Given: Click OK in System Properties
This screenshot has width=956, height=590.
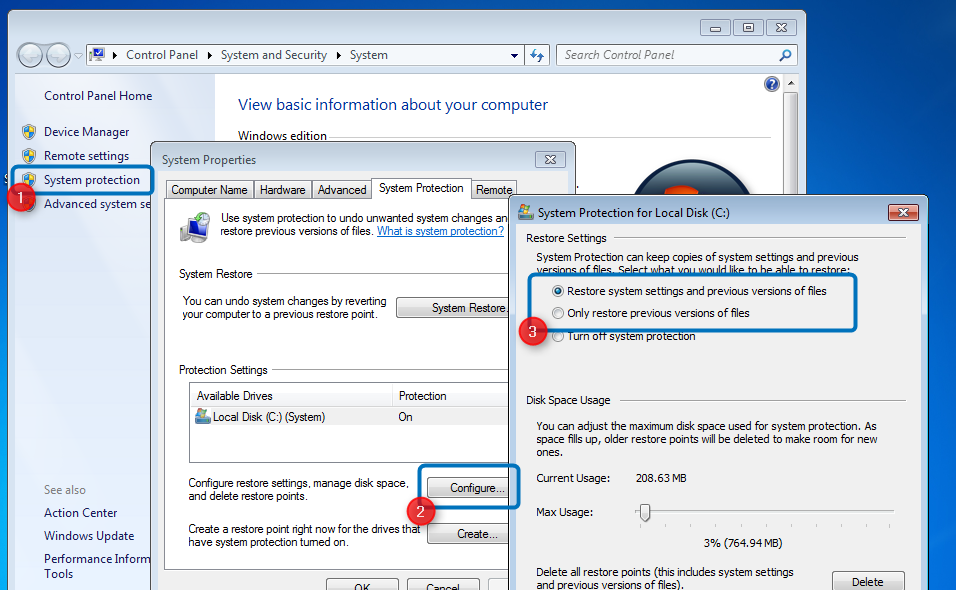Looking at the screenshot, I should coord(362,585).
